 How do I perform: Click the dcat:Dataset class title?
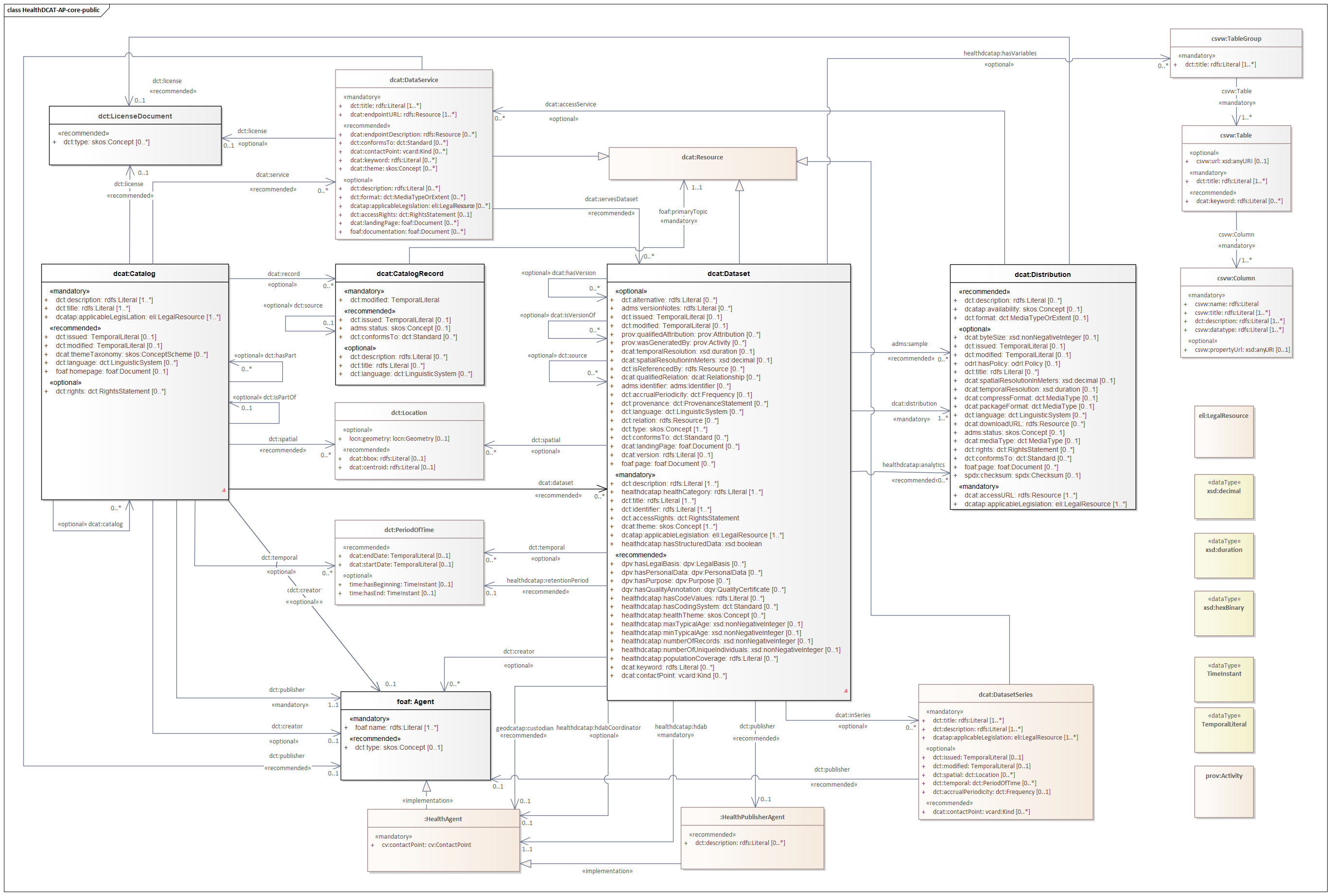point(728,273)
